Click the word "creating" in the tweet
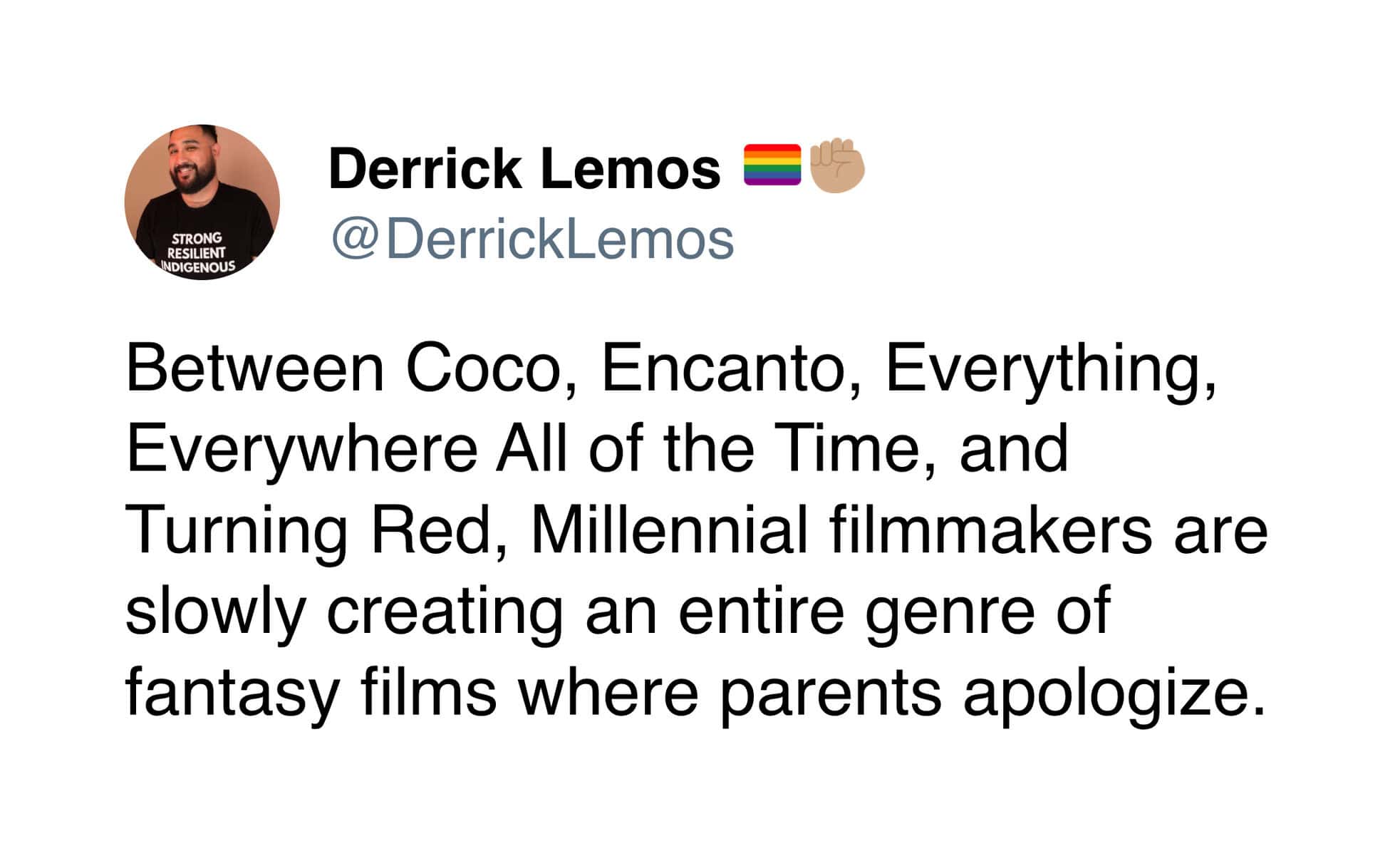The image size is (1400, 856). click(445, 612)
